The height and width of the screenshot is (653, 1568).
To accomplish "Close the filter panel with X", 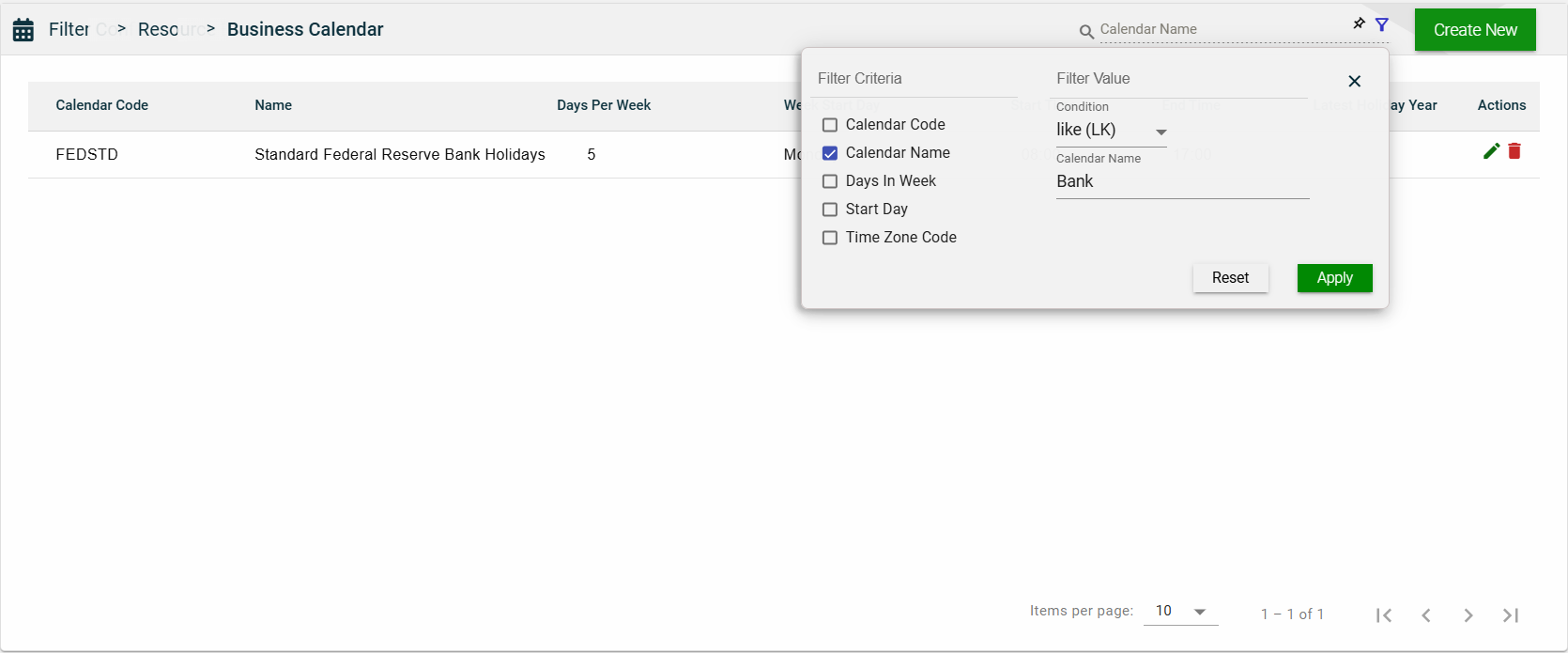I will [1354, 82].
